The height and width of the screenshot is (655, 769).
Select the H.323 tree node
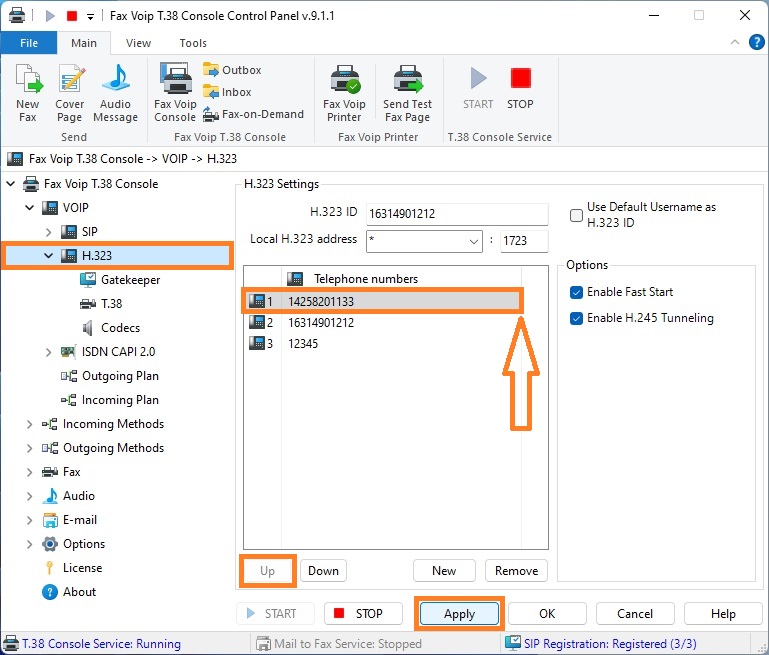click(118, 255)
